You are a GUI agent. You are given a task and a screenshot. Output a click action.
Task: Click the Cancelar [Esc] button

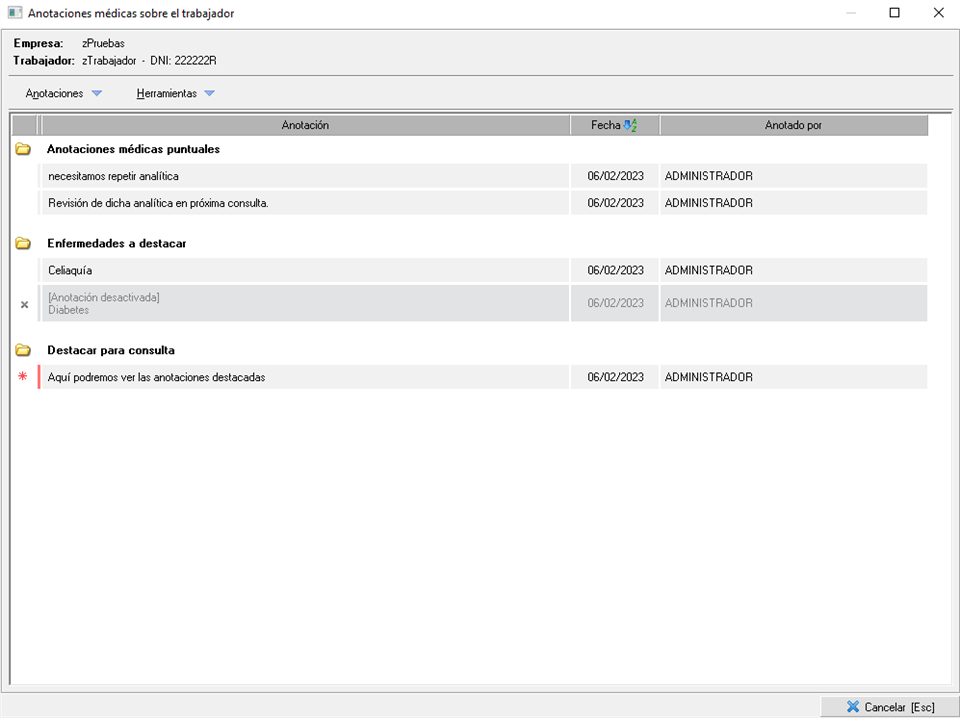point(890,707)
